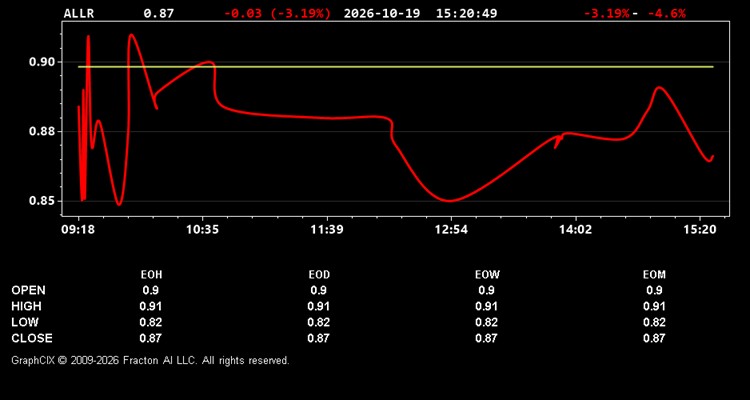The width and height of the screenshot is (750, 400).
Task: Click the 09:18 time axis label
Action: (78, 230)
